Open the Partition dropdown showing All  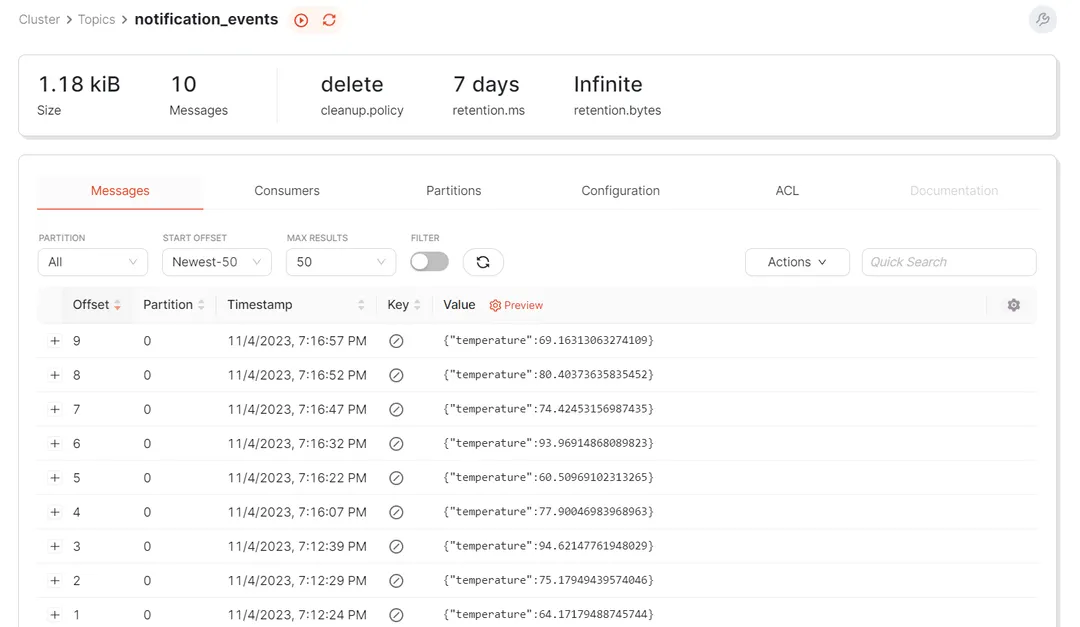pyautogui.click(x=92, y=261)
